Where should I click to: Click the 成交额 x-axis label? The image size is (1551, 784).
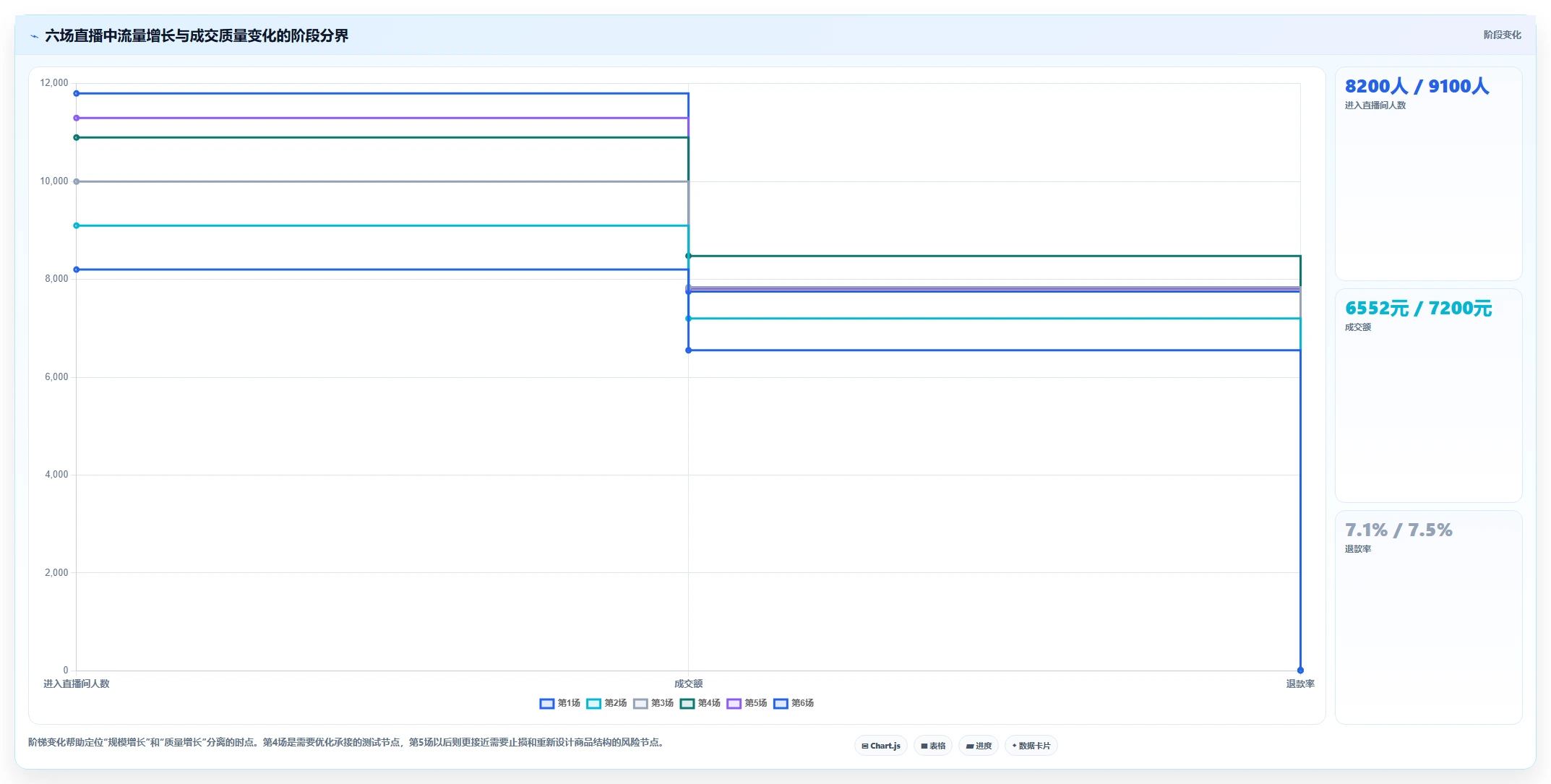click(688, 684)
